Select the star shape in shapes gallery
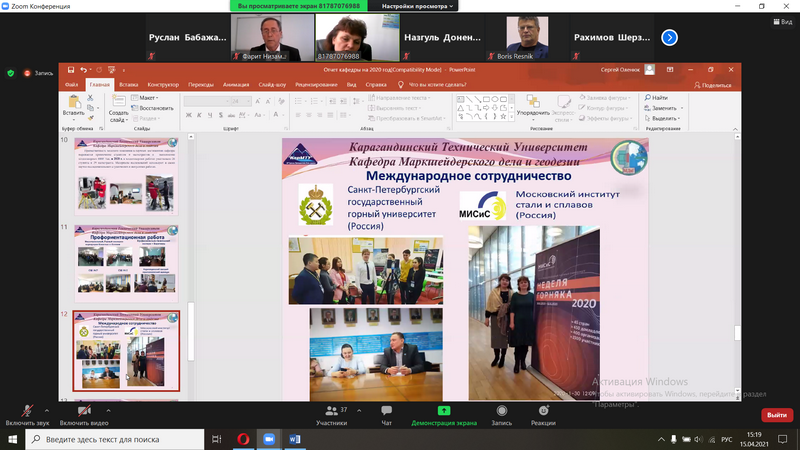This screenshot has width=800, height=450. click(x=503, y=117)
